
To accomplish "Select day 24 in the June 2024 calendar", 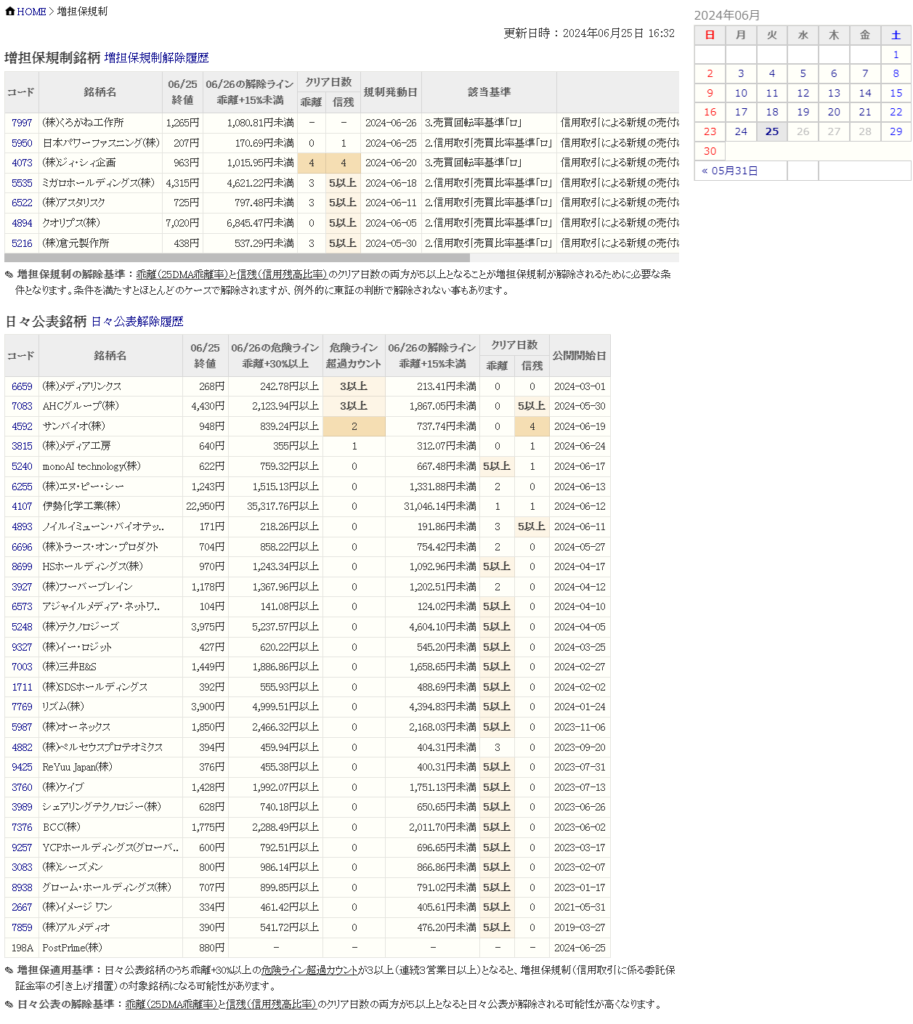I will tap(741, 132).
